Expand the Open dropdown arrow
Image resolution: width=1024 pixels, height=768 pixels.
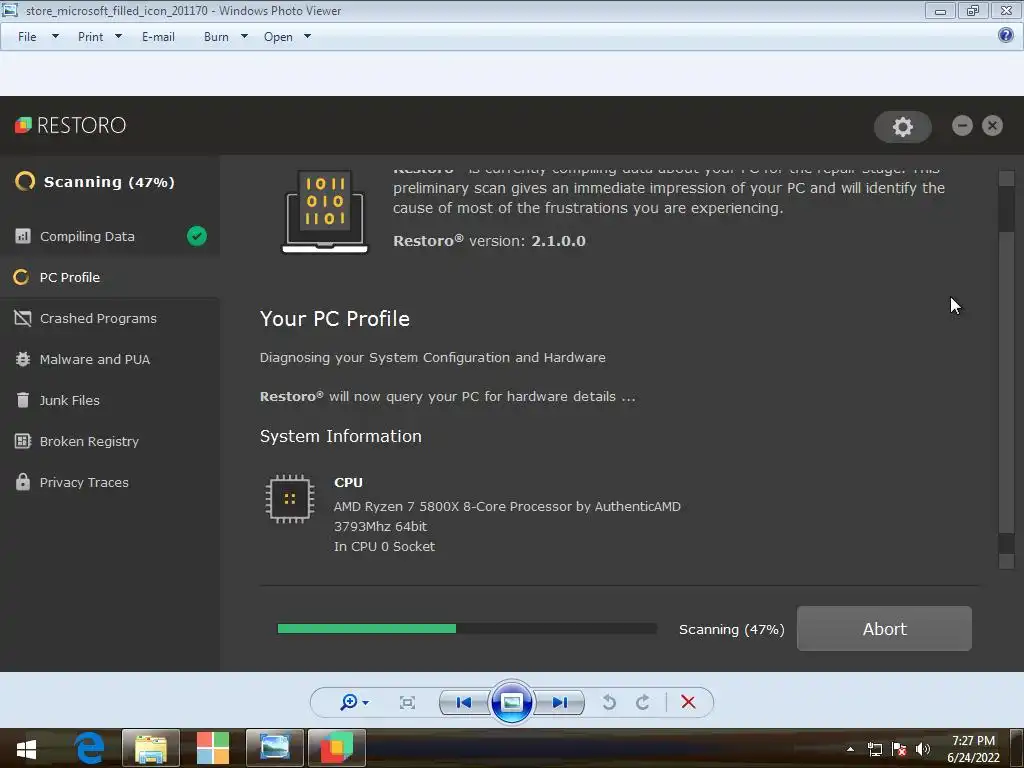click(x=308, y=37)
